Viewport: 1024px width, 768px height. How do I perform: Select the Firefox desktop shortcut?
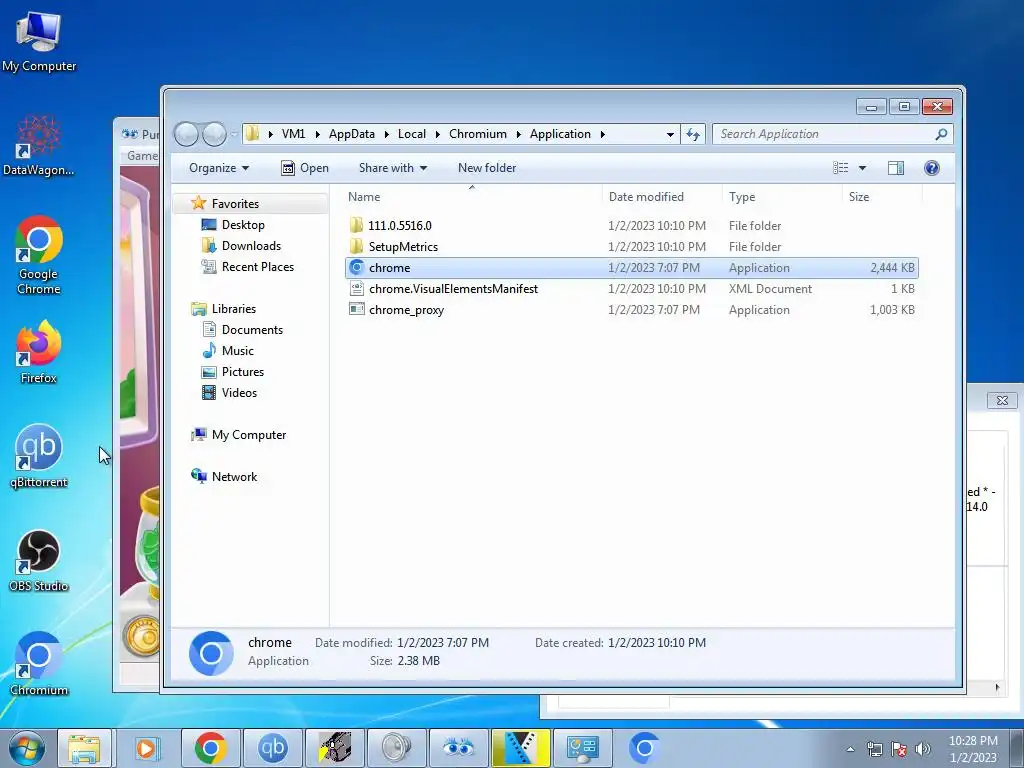(x=39, y=353)
